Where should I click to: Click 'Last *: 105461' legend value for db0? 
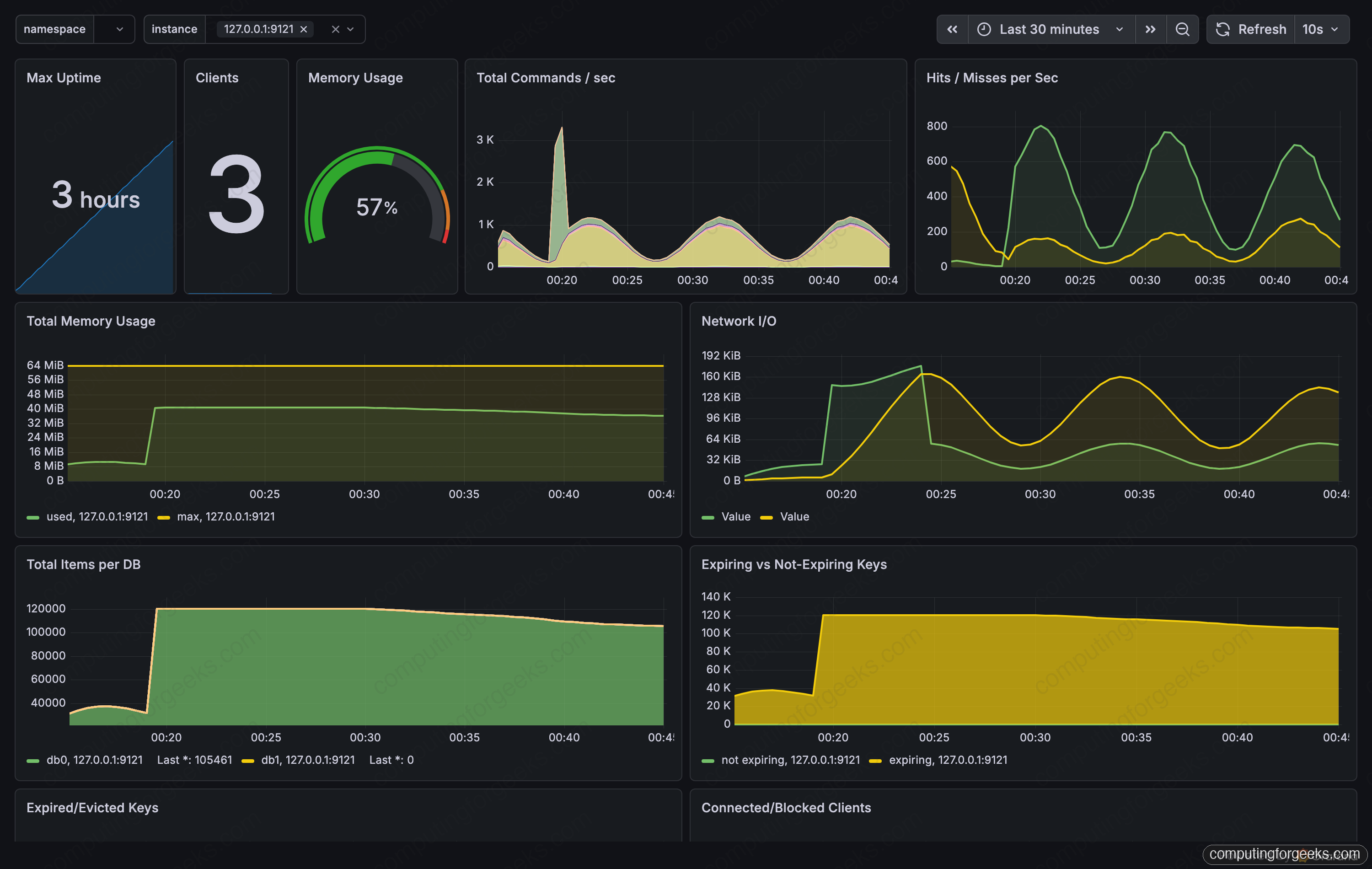(x=194, y=760)
